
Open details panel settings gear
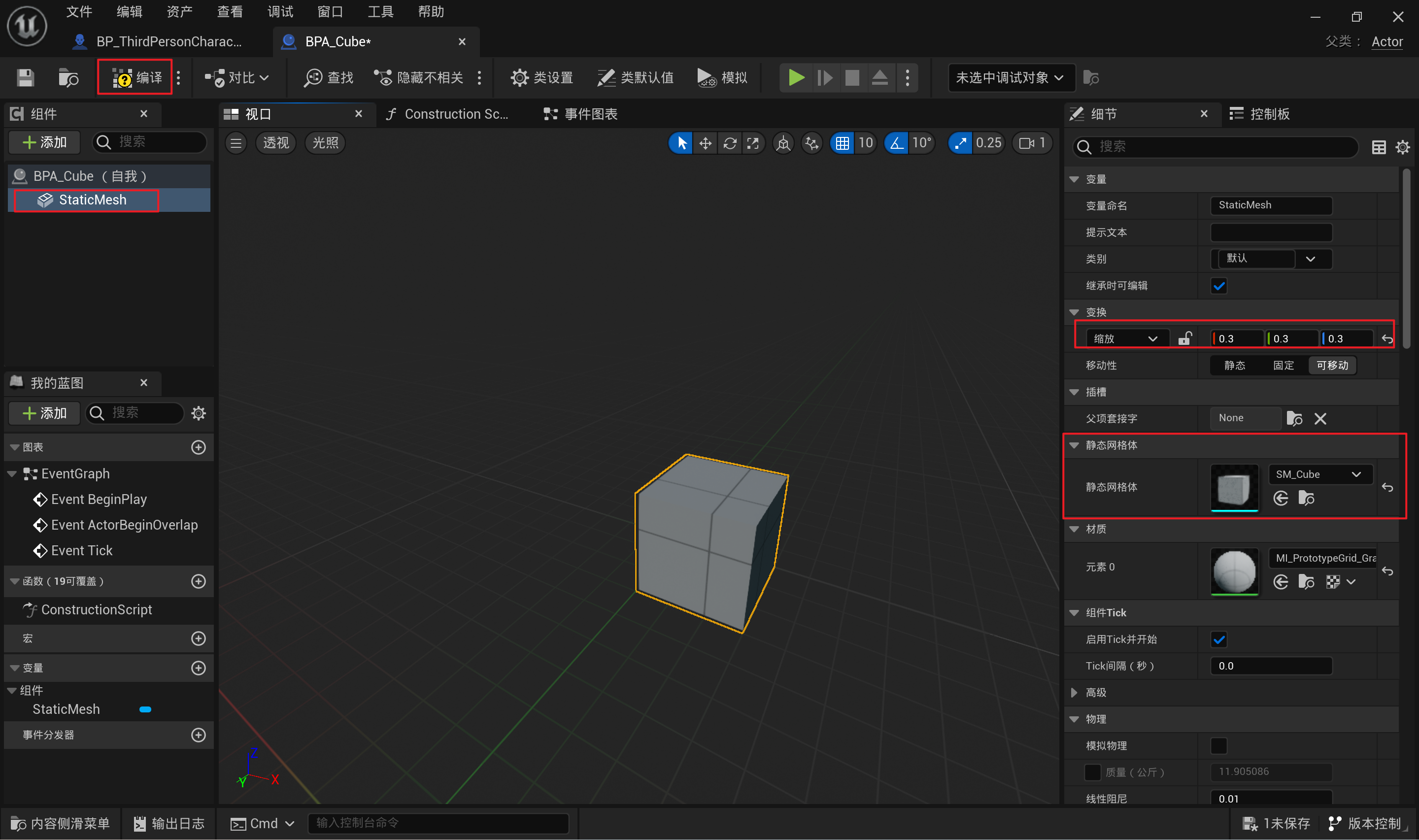point(1402,147)
